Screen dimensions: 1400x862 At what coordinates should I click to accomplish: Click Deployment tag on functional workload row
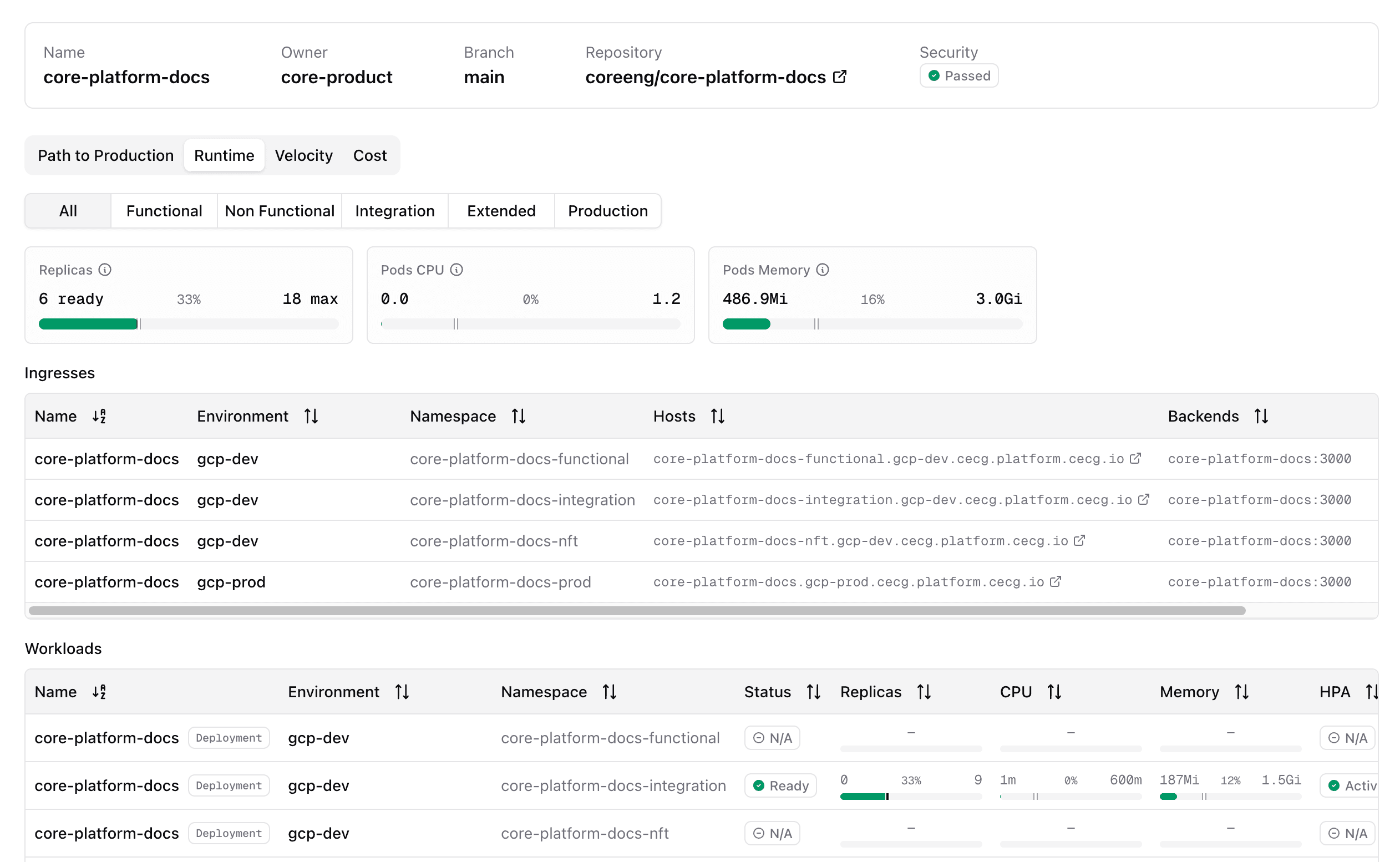(229, 738)
